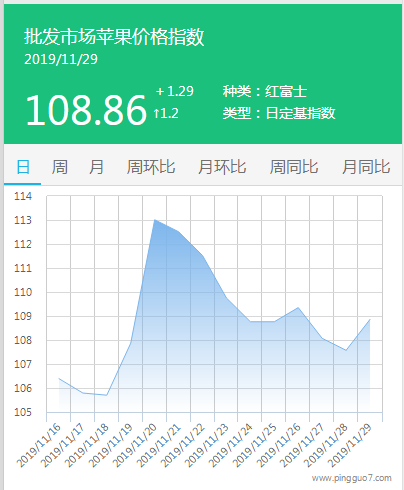Screen dimensions: 404x490
Task: Click the chart peak at 2019/11/20
Action: tap(154, 220)
